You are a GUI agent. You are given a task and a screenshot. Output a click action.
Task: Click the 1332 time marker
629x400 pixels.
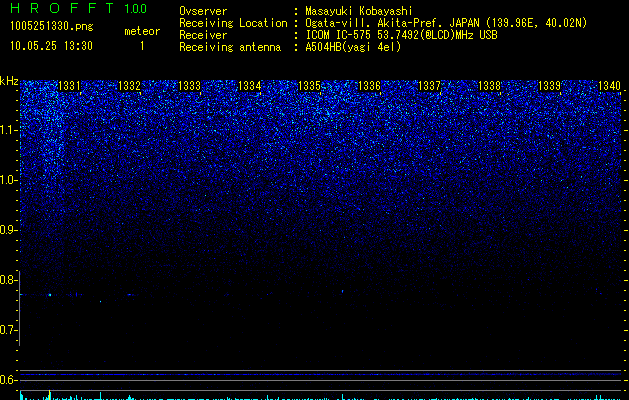pyautogui.click(x=129, y=86)
